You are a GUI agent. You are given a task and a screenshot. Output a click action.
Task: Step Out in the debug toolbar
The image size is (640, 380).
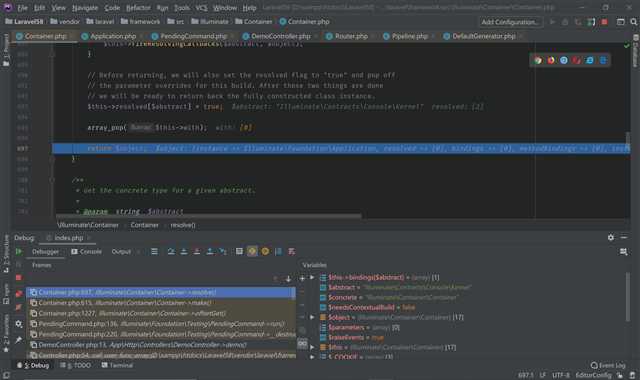(x=210, y=251)
